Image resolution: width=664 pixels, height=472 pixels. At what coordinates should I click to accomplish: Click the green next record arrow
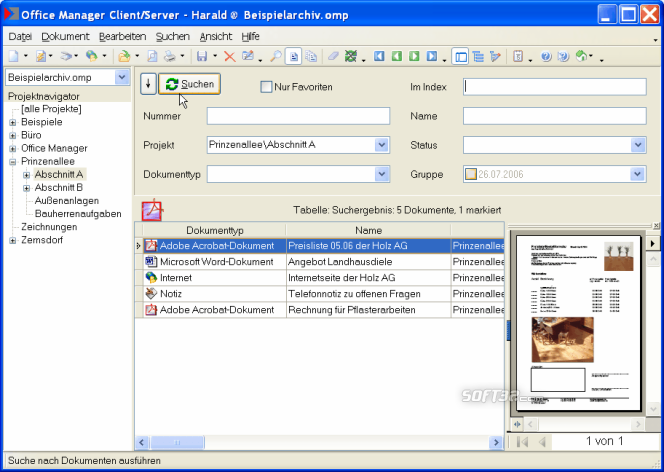(414, 56)
